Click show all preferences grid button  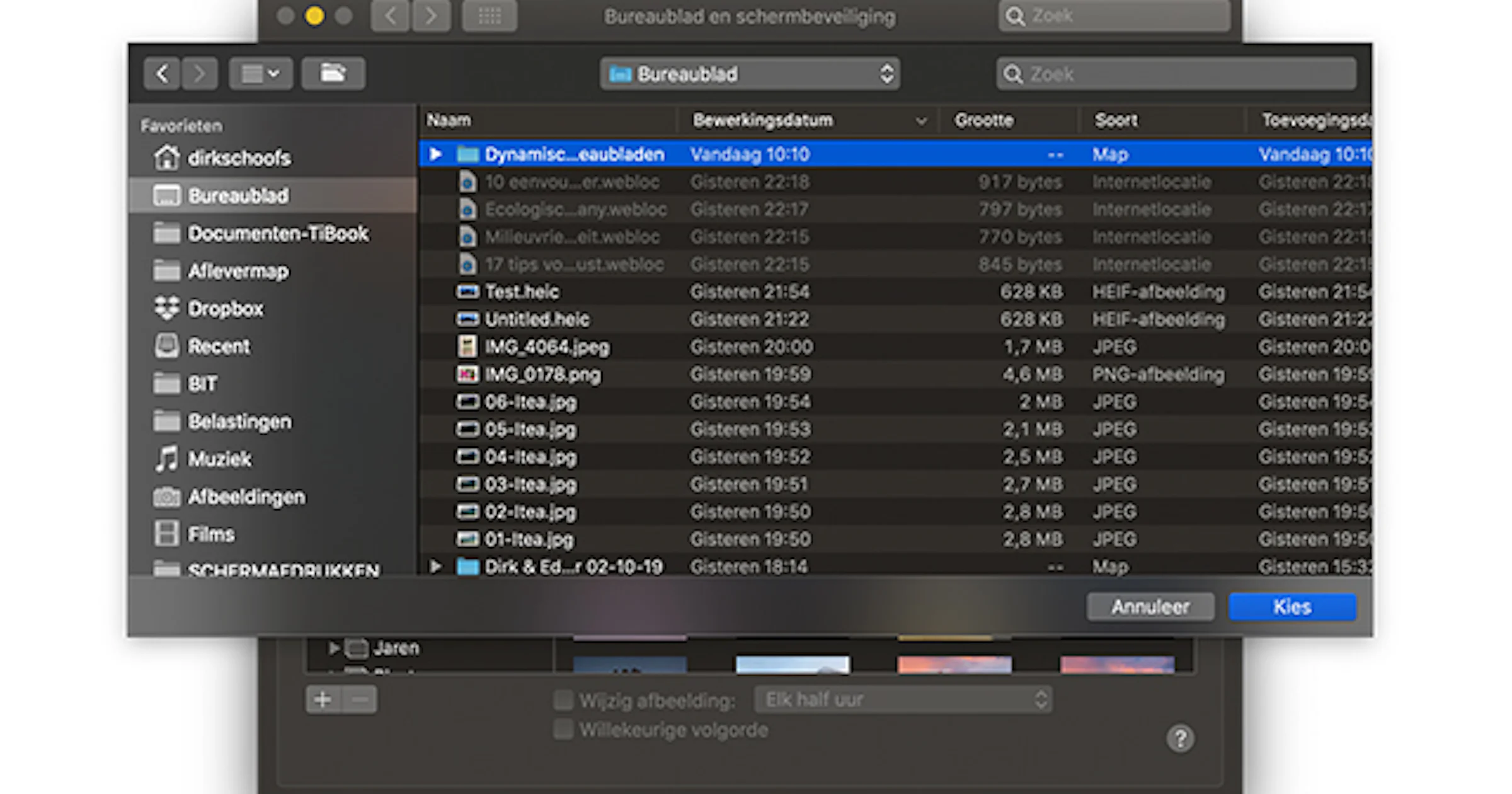(490, 16)
